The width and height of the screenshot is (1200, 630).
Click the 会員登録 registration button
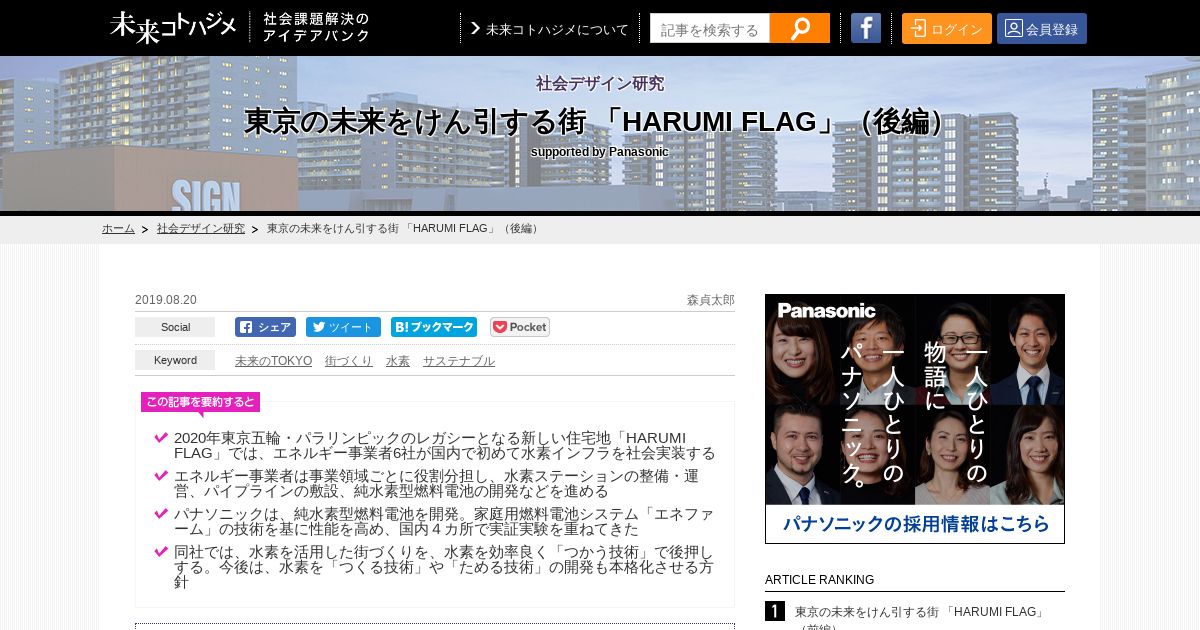pos(1042,28)
